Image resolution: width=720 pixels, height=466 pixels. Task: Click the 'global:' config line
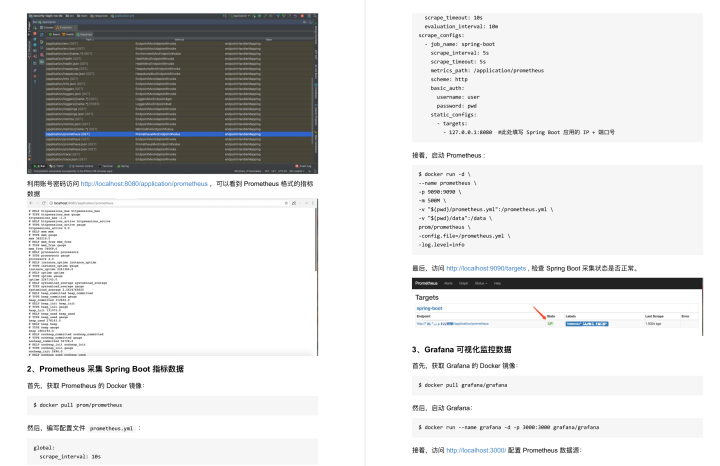pyautogui.click(x=44, y=448)
